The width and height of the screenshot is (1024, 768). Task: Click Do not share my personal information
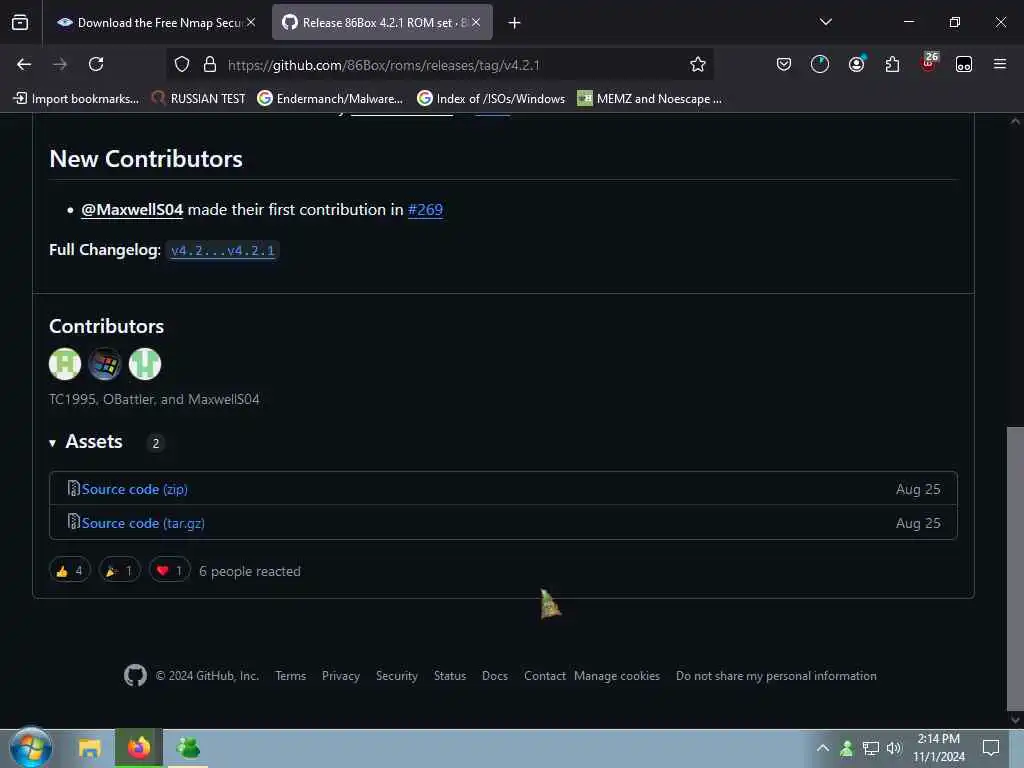point(776,676)
